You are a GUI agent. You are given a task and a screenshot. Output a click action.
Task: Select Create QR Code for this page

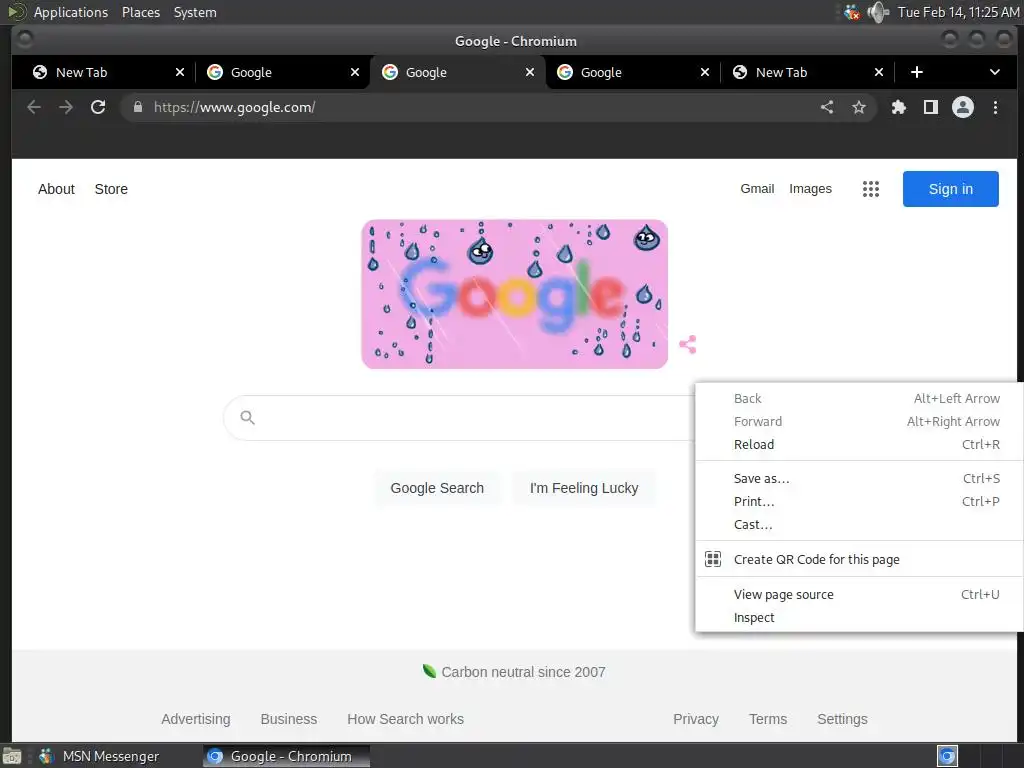point(859,560)
